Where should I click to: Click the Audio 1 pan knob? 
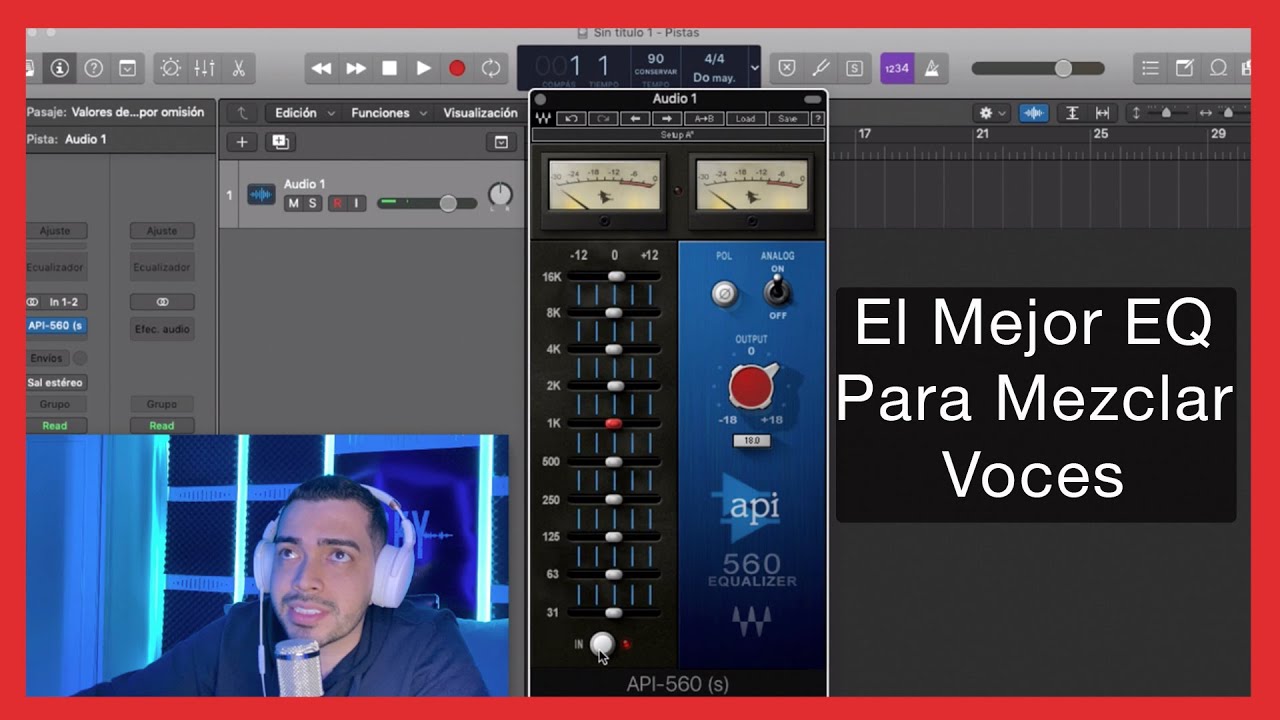point(500,196)
